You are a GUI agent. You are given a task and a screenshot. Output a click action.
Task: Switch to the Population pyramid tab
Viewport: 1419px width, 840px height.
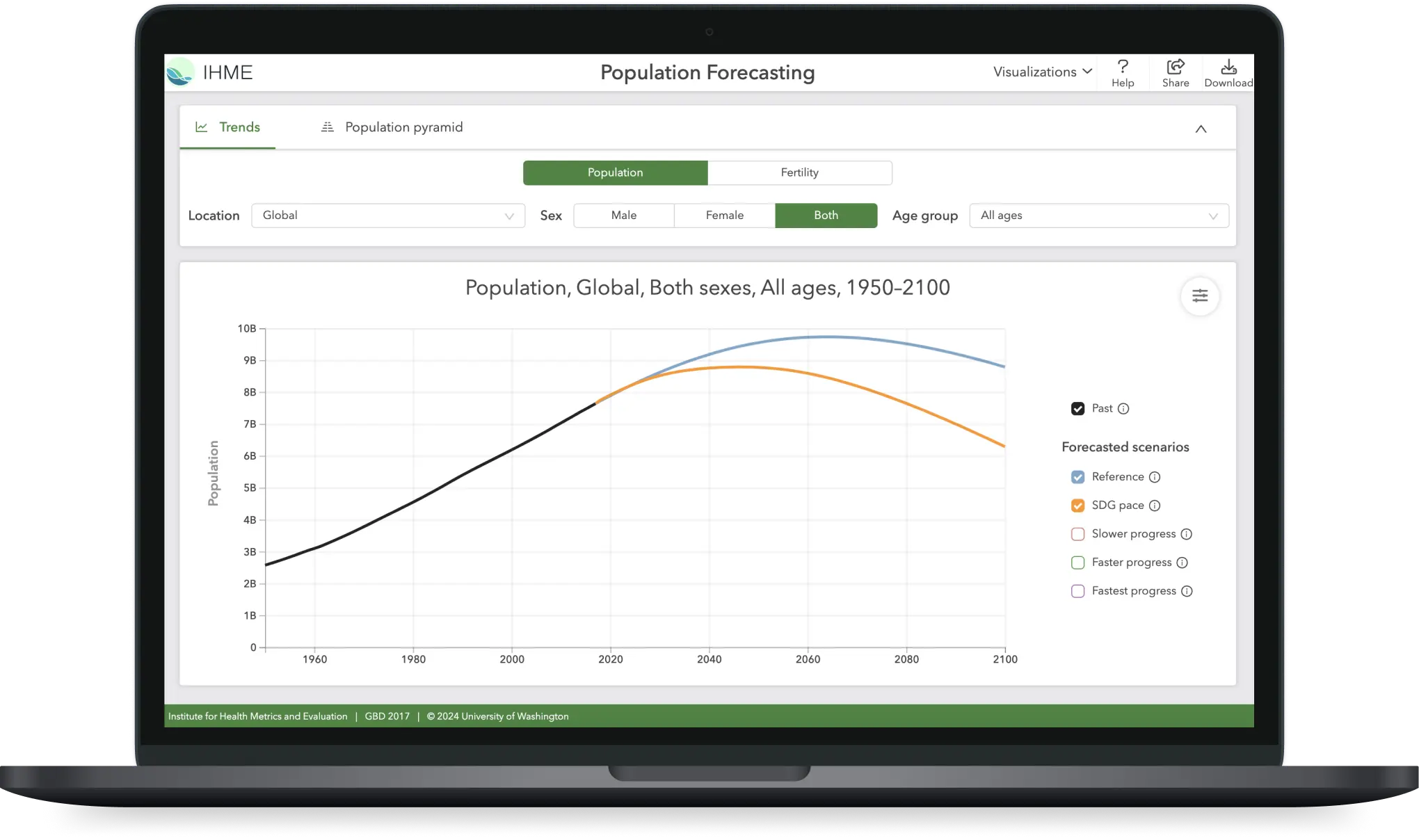coord(392,127)
